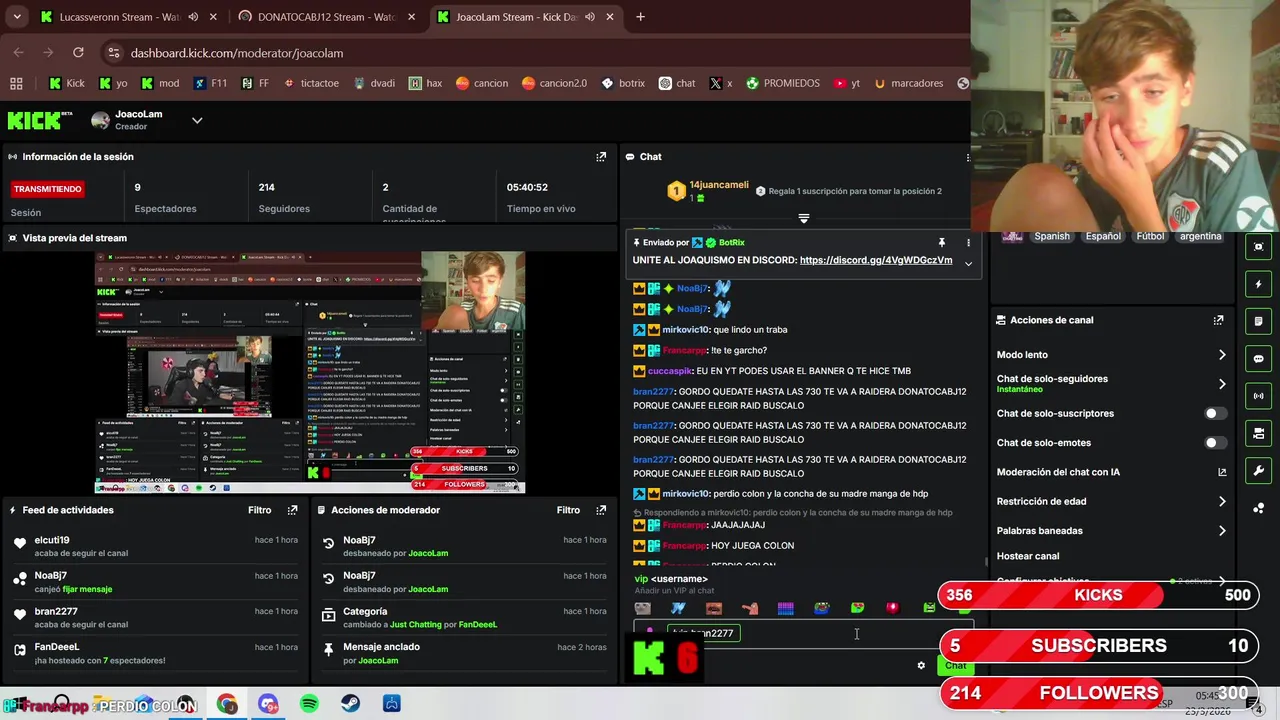Open the wrench tools sidebar icon
The height and width of the screenshot is (720, 1280).
[x=1258, y=470]
